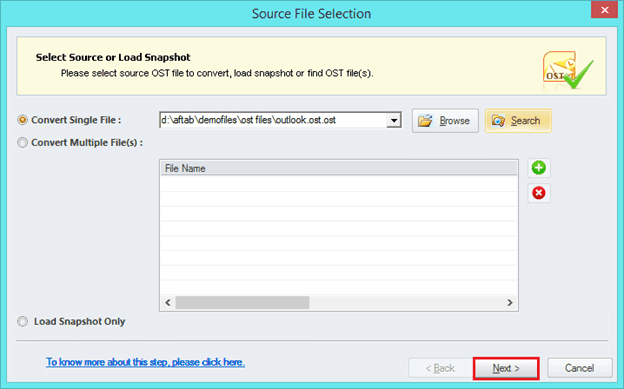The width and height of the screenshot is (624, 389).
Task: Click the horizontal scrollbar right arrow
Action: click(510, 303)
